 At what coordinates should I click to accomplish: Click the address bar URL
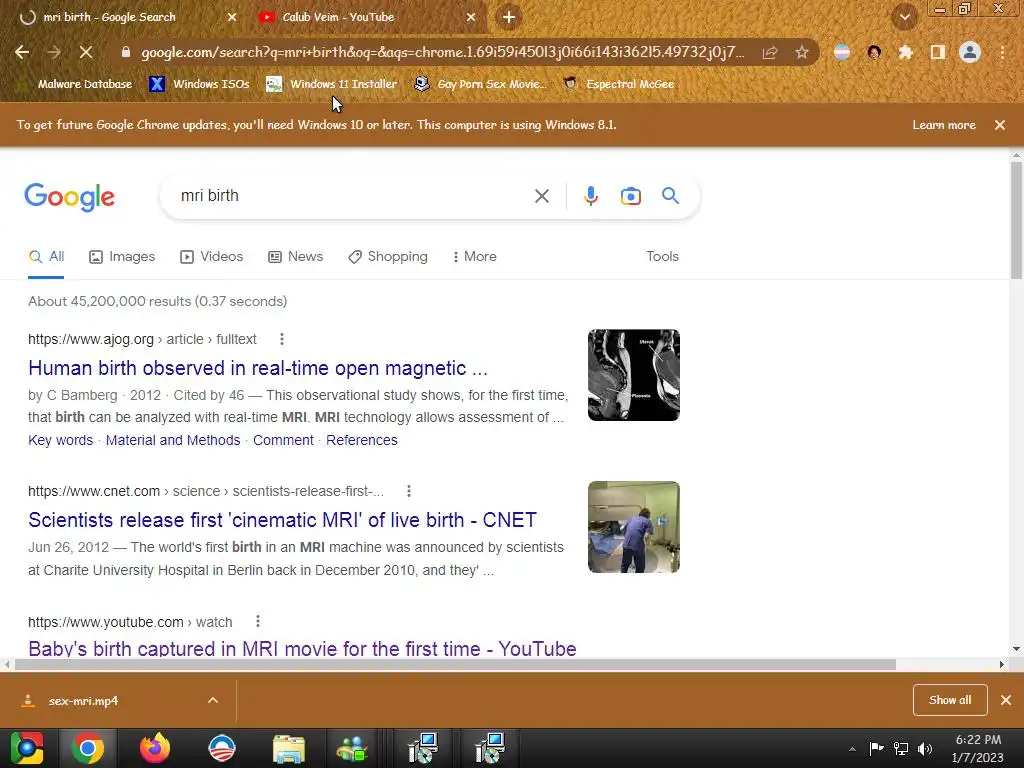pyautogui.click(x=442, y=52)
